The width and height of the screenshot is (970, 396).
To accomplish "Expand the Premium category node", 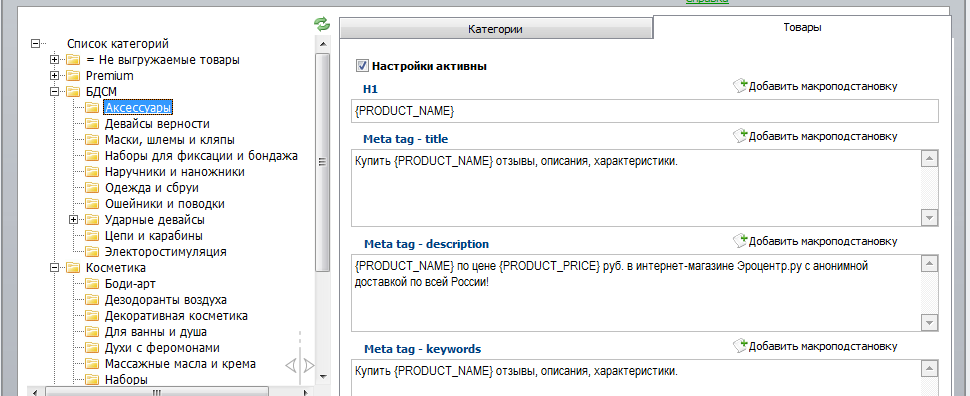I will click(x=54, y=76).
